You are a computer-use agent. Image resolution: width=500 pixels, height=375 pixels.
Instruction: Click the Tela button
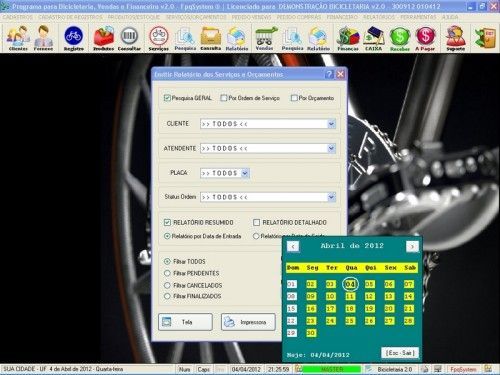185,322
